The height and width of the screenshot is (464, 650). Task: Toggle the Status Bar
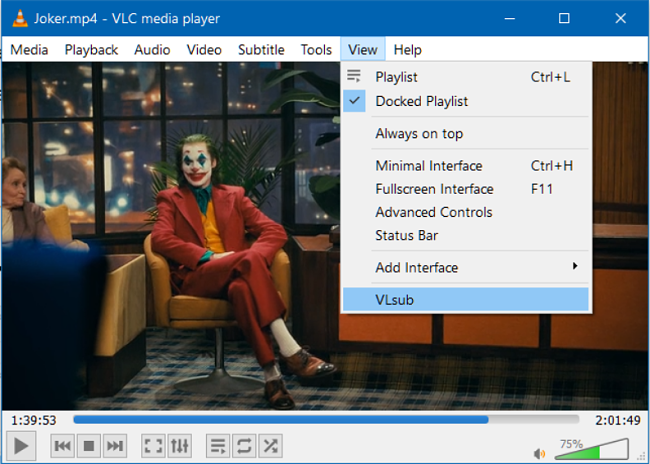coord(466,236)
